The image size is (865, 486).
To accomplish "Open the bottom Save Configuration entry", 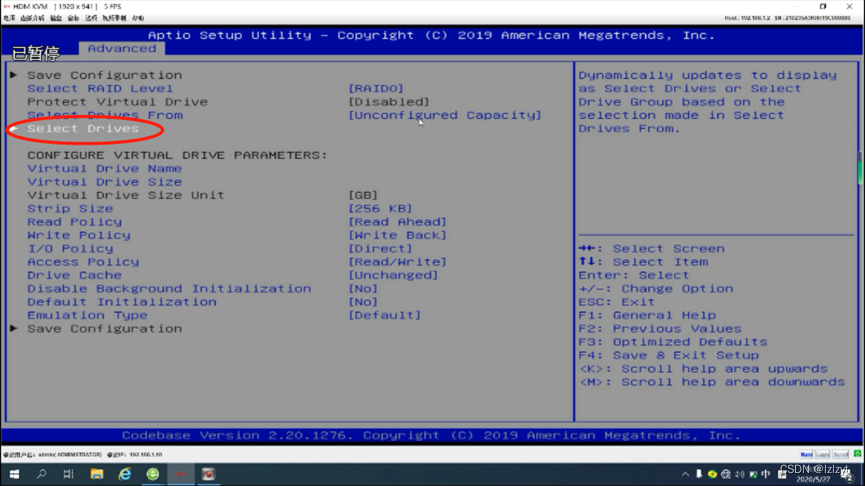I will pos(104,329).
